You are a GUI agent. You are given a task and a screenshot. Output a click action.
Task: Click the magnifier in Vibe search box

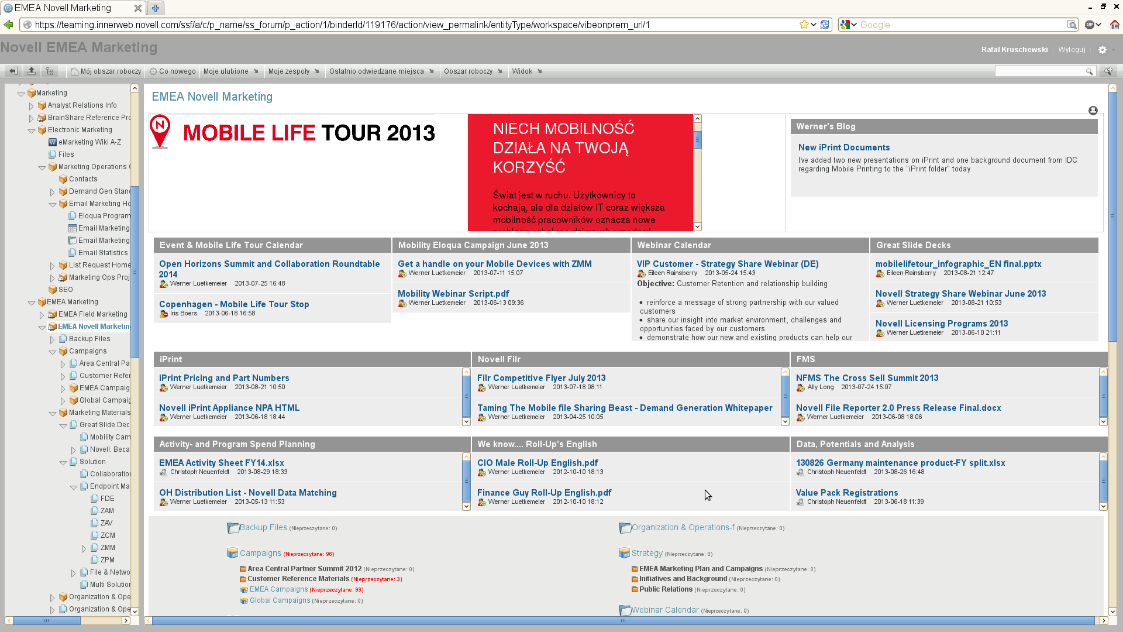click(x=1089, y=71)
